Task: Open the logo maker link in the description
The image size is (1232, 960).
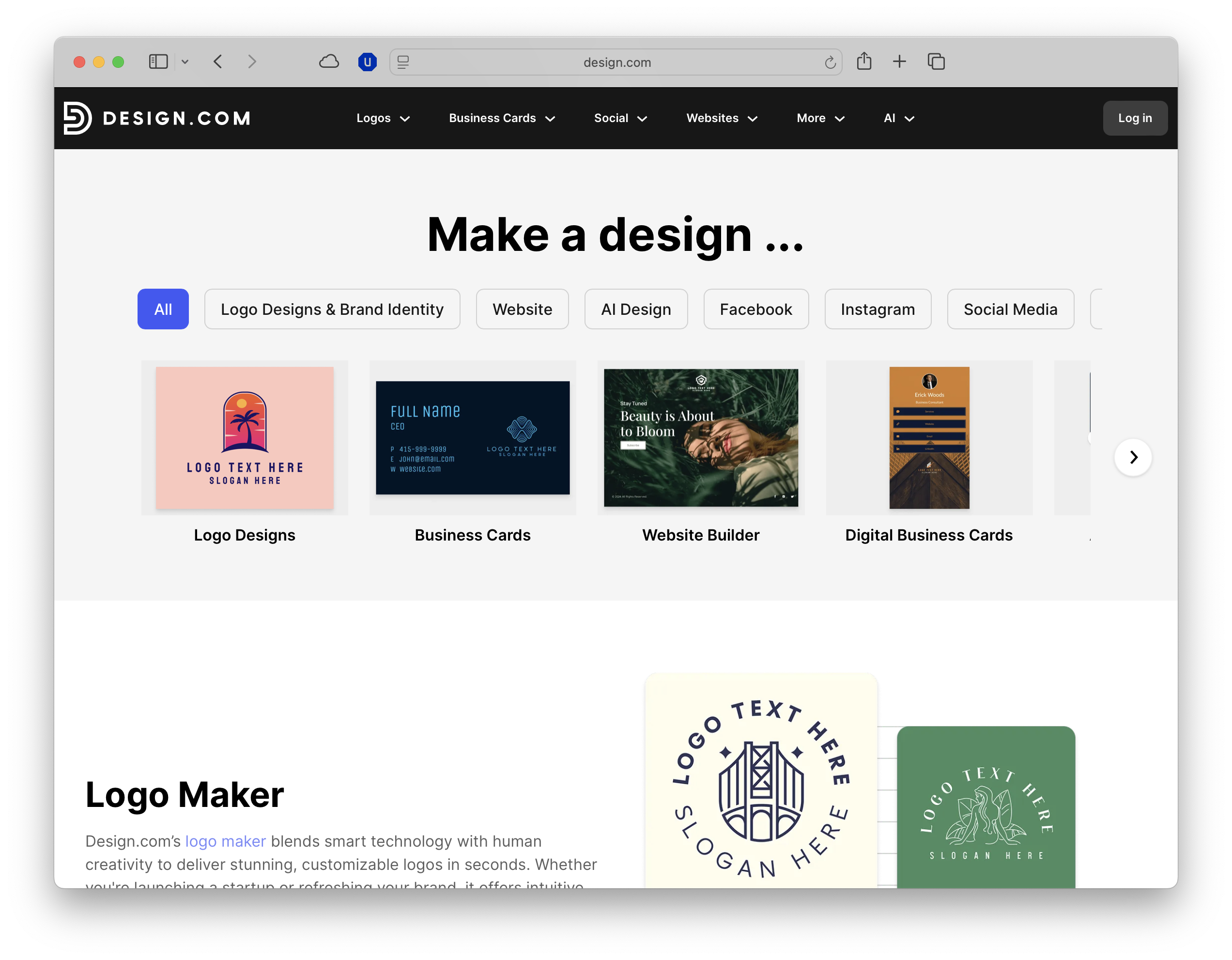Action: click(x=225, y=841)
